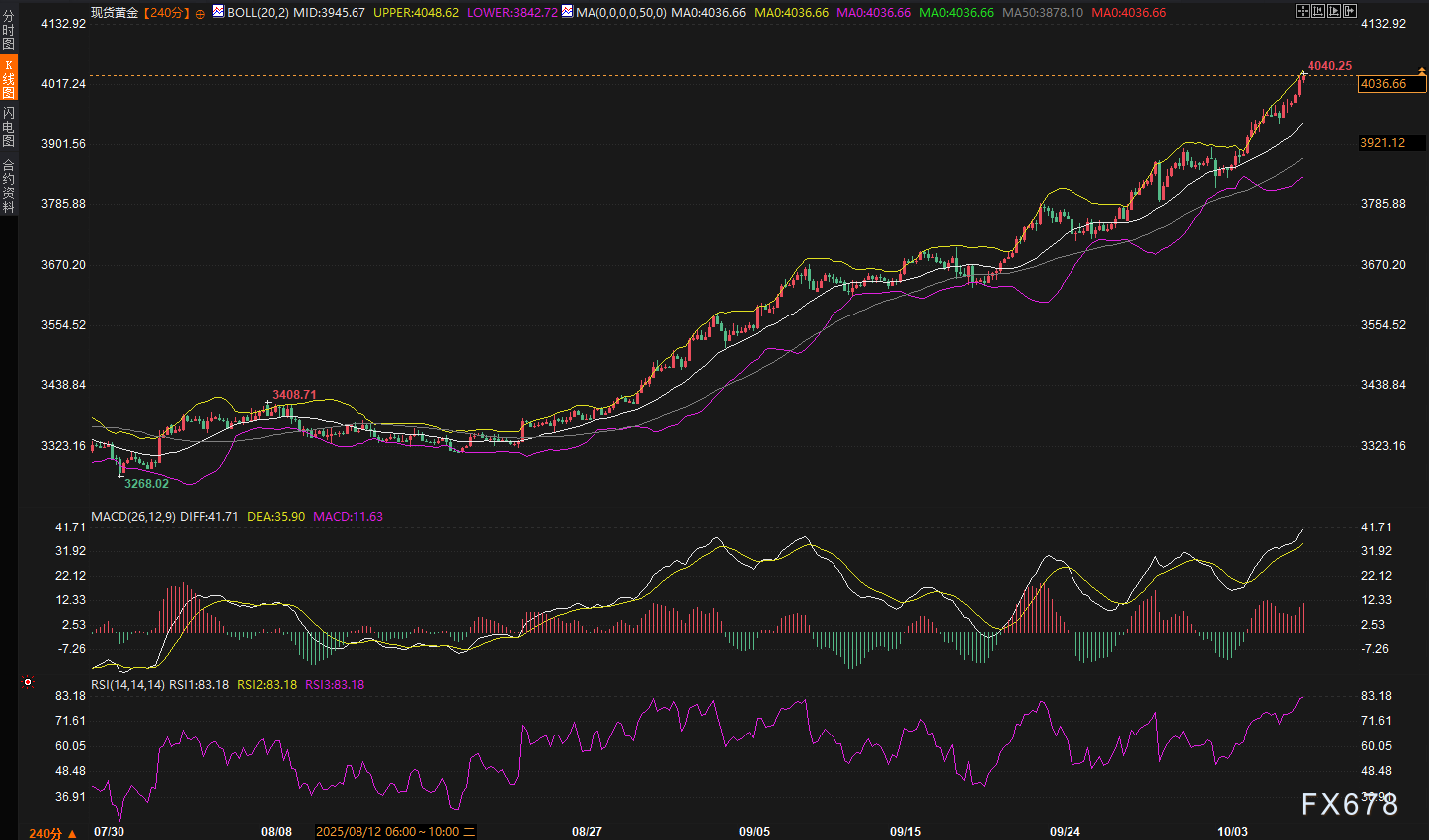
Task: Click the RSI(14,14,14) indicator label
Action: pyautogui.click(x=127, y=685)
